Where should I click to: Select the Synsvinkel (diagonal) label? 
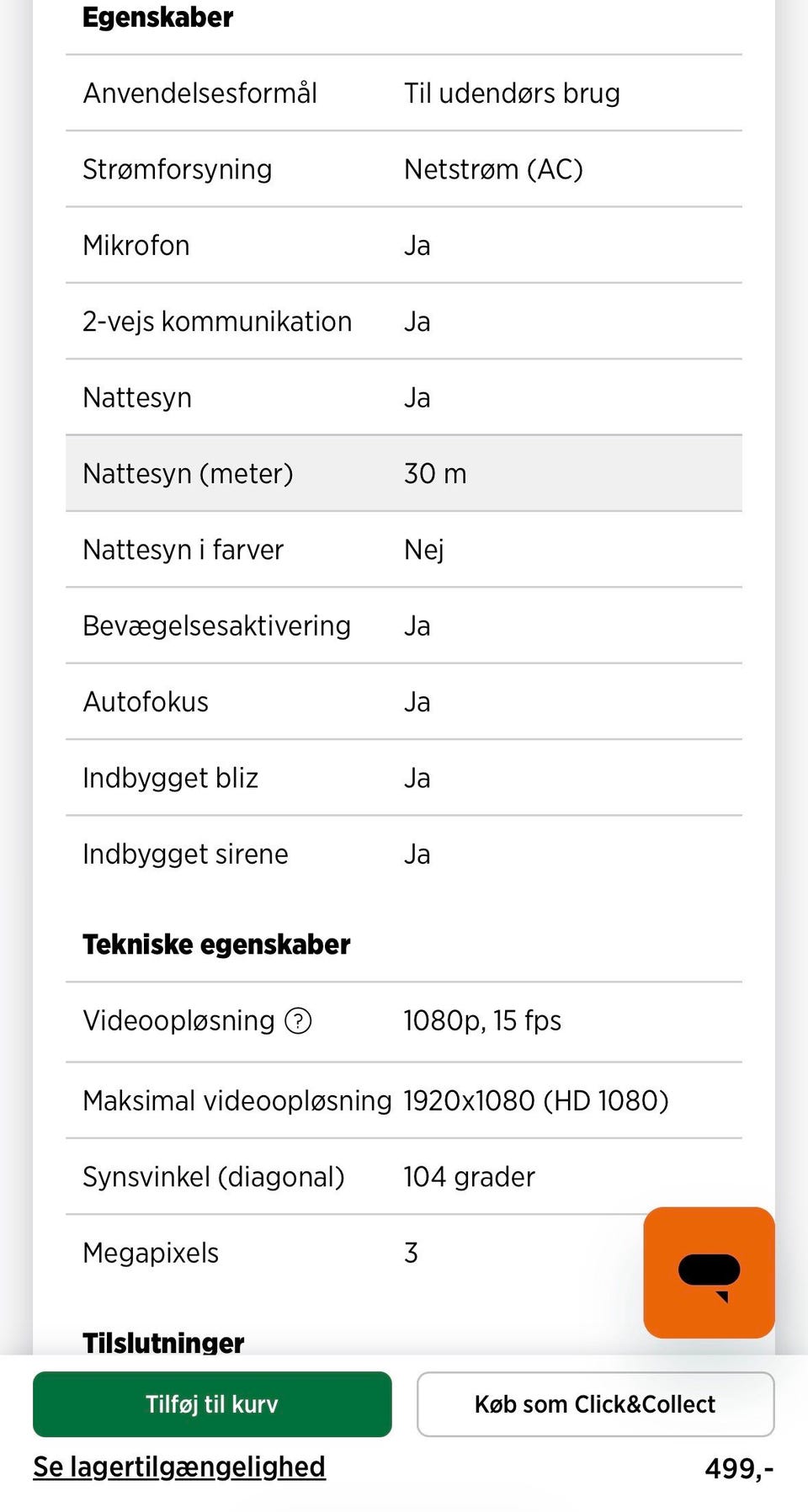[x=214, y=1177]
